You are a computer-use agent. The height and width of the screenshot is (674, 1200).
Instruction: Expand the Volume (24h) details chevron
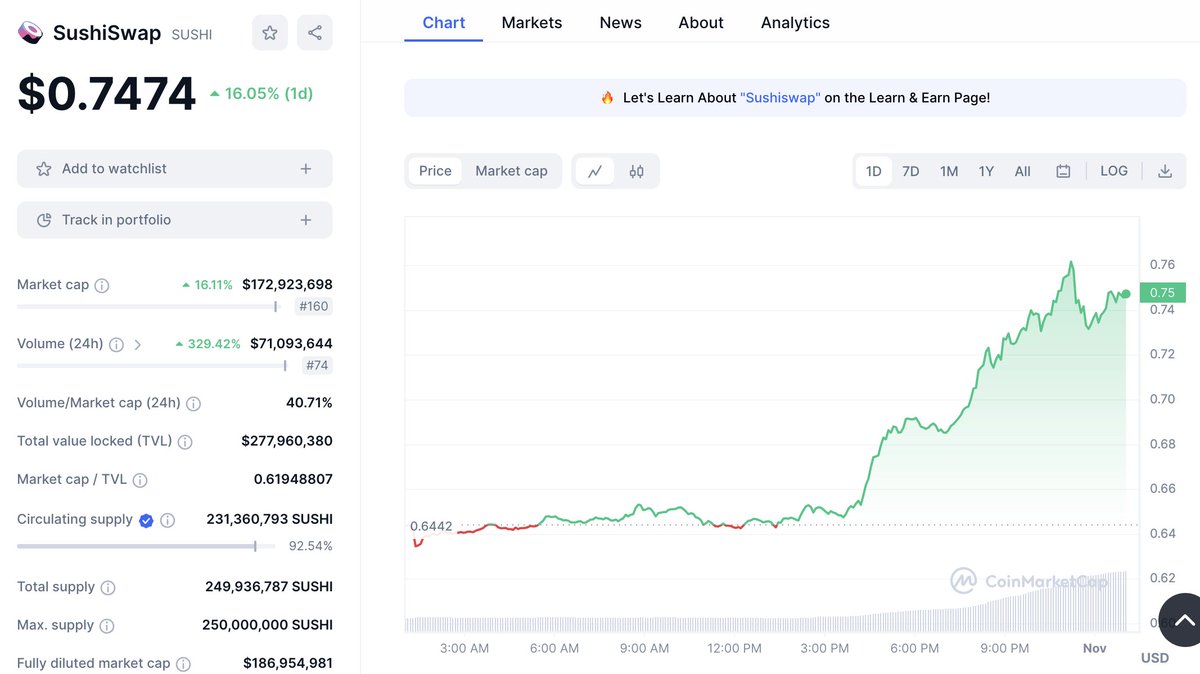click(138, 343)
